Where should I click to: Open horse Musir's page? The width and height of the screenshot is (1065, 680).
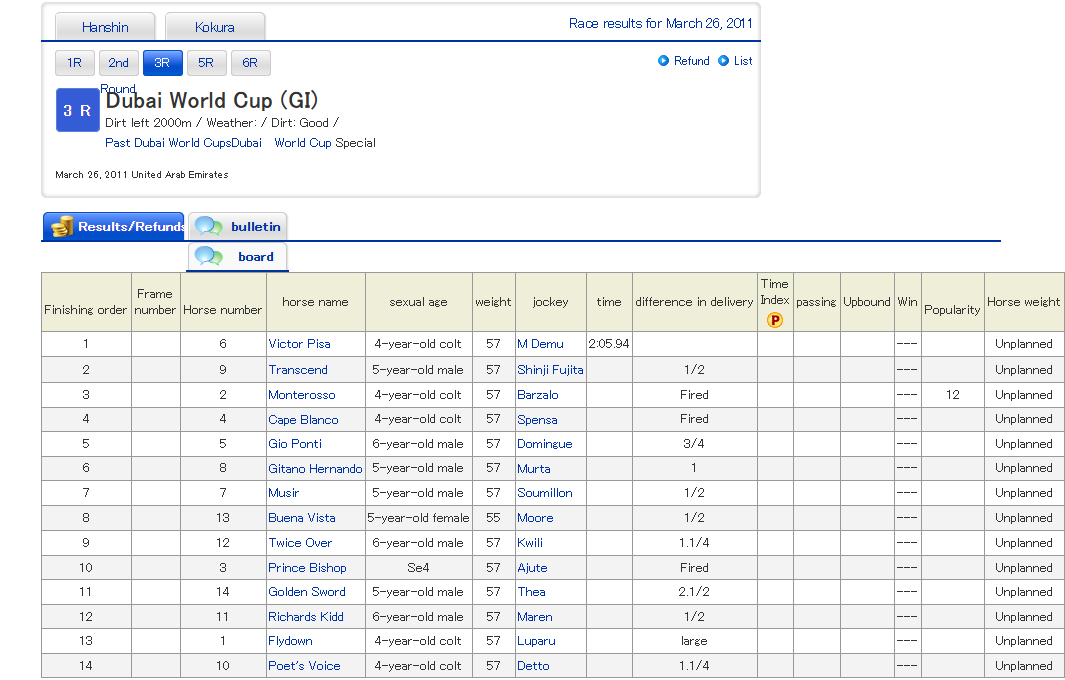(284, 493)
